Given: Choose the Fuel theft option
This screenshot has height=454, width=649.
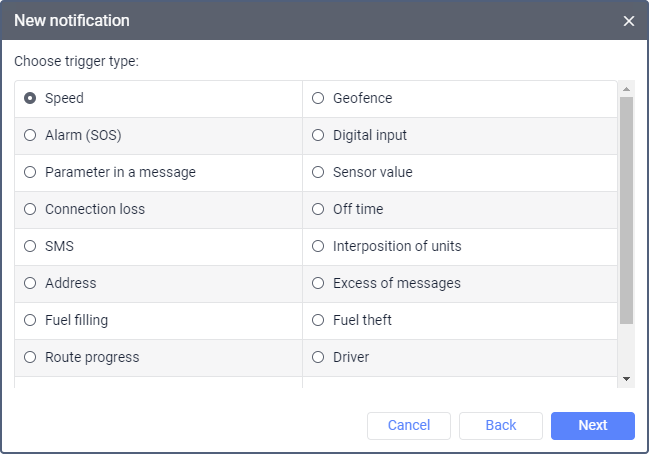Looking at the screenshot, I should pyautogui.click(x=319, y=320).
